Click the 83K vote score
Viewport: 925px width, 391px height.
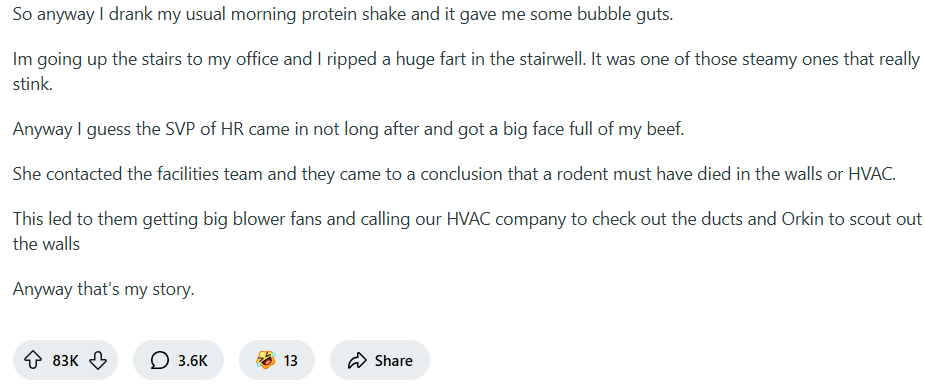point(65,360)
